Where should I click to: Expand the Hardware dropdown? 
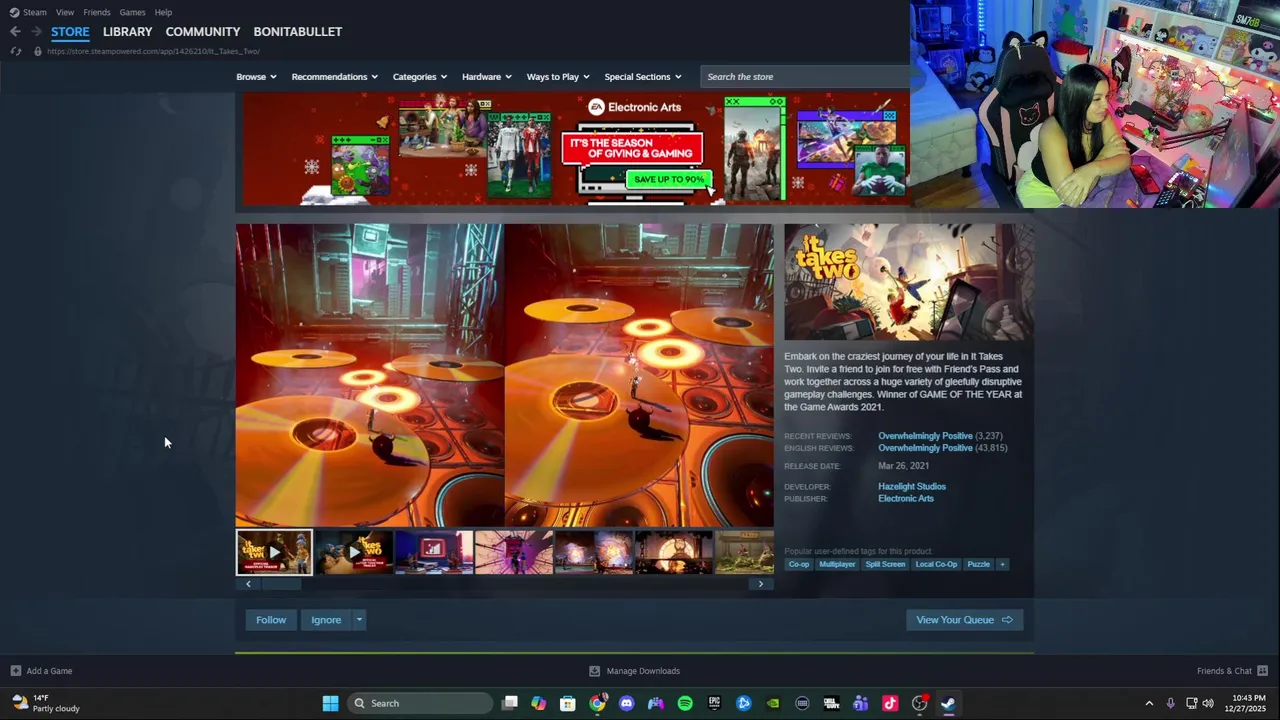(x=486, y=77)
